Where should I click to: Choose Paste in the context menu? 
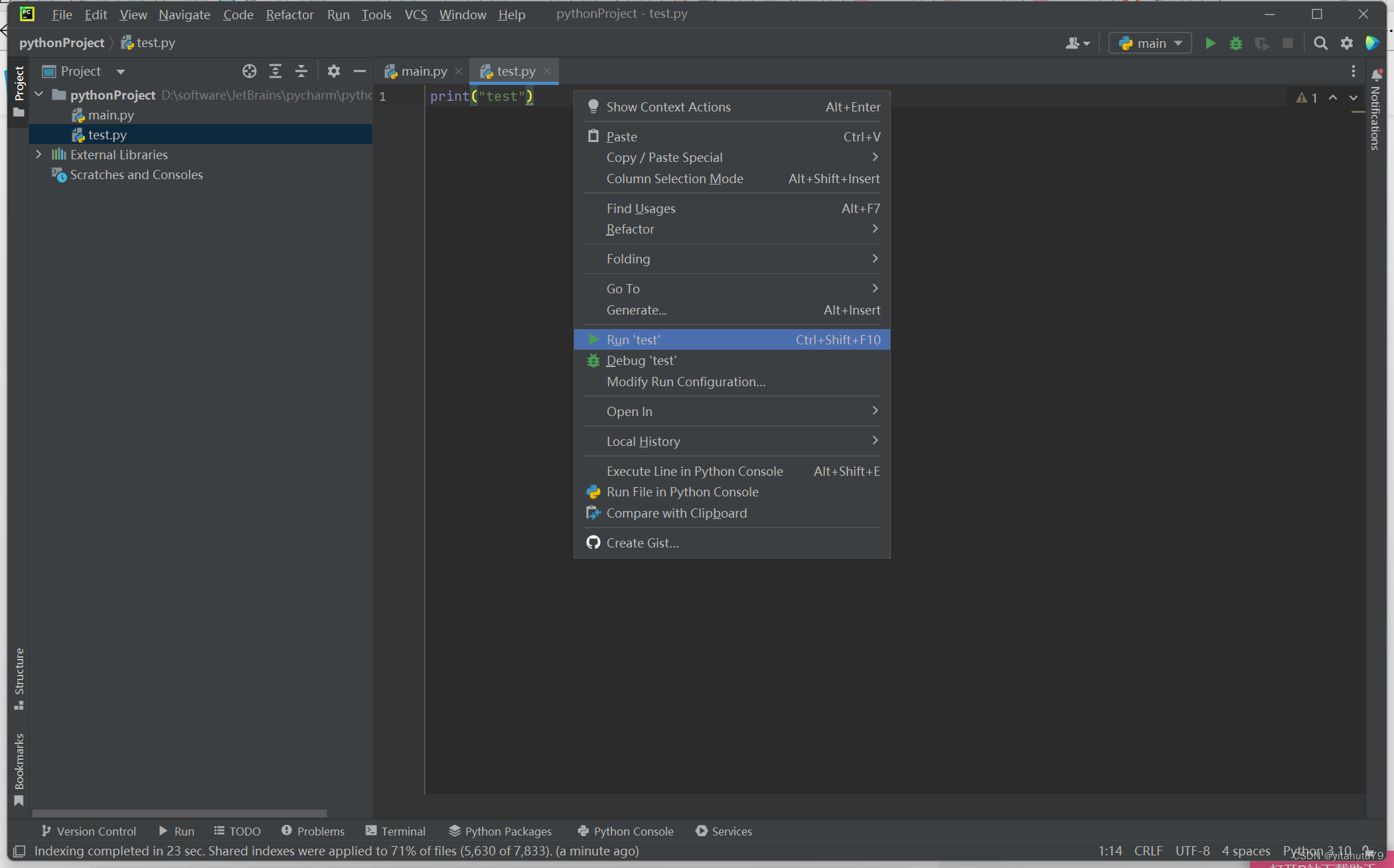(x=732, y=137)
